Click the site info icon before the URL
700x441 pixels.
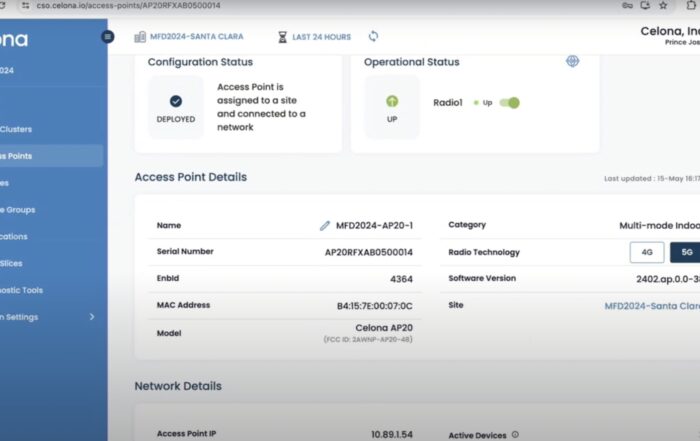25,5
